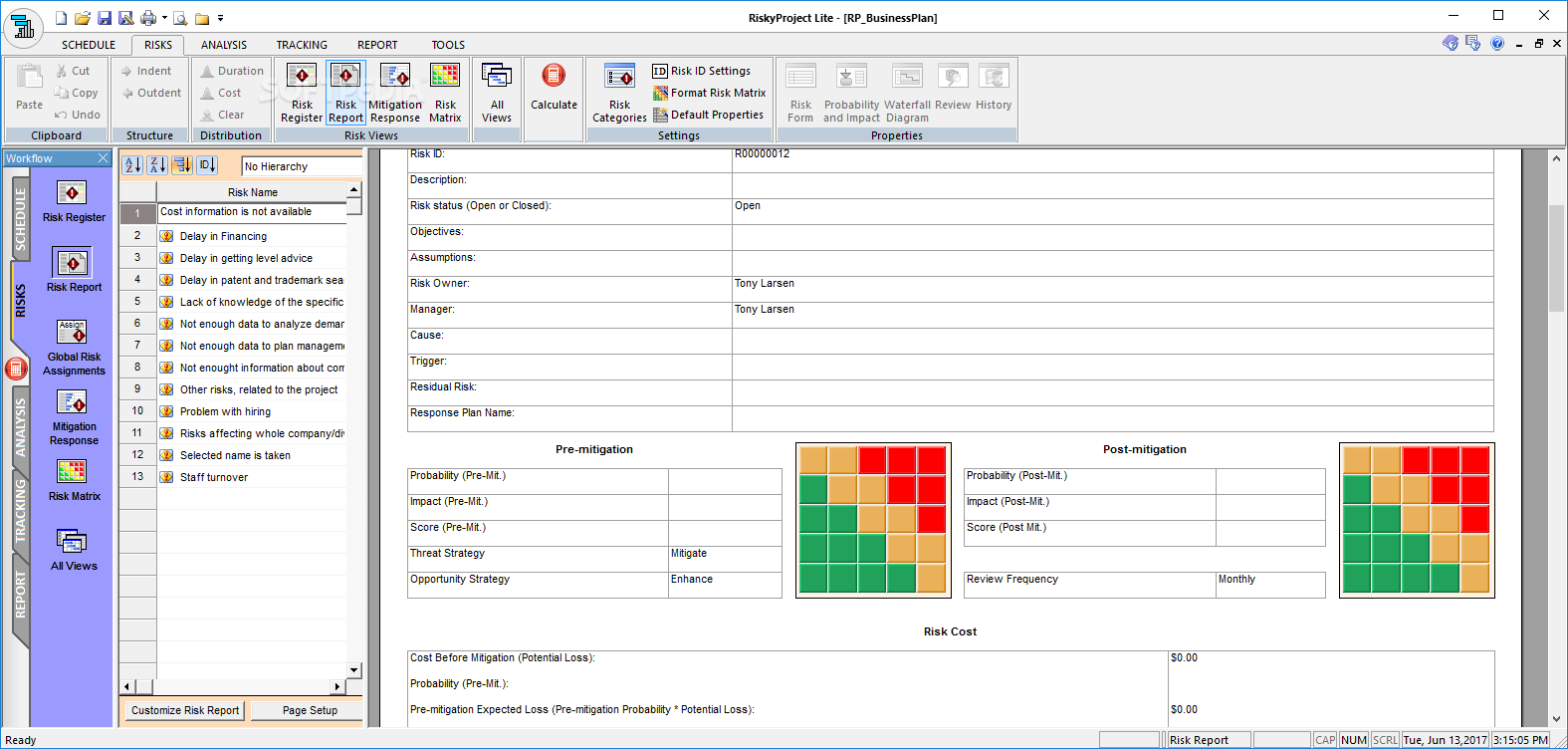The image size is (1568, 749).
Task: Switch to the ANALYSIS ribbon tab
Action: (x=224, y=45)
